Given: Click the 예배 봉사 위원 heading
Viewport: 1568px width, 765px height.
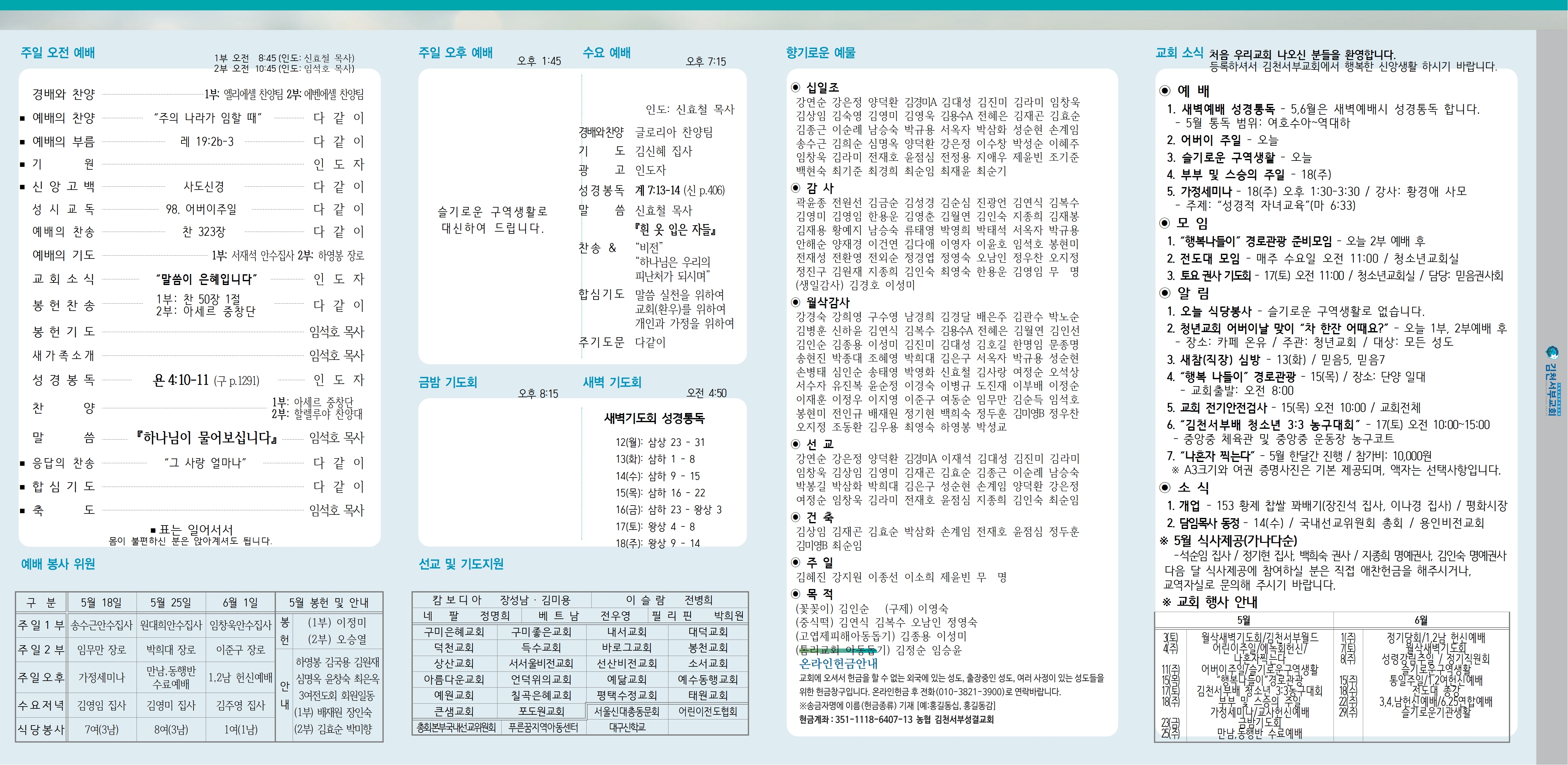Looking at the screenshot, I should 58,564.
